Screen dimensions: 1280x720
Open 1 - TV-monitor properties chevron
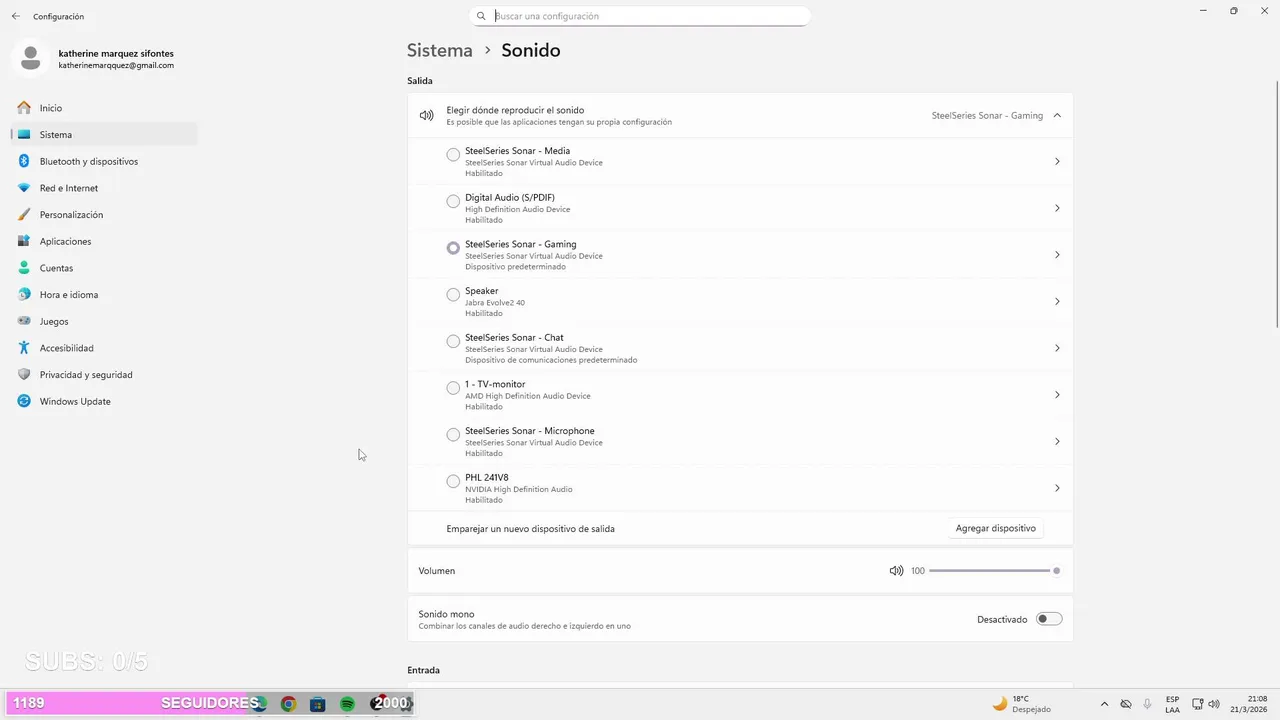tap(1057, 395)
